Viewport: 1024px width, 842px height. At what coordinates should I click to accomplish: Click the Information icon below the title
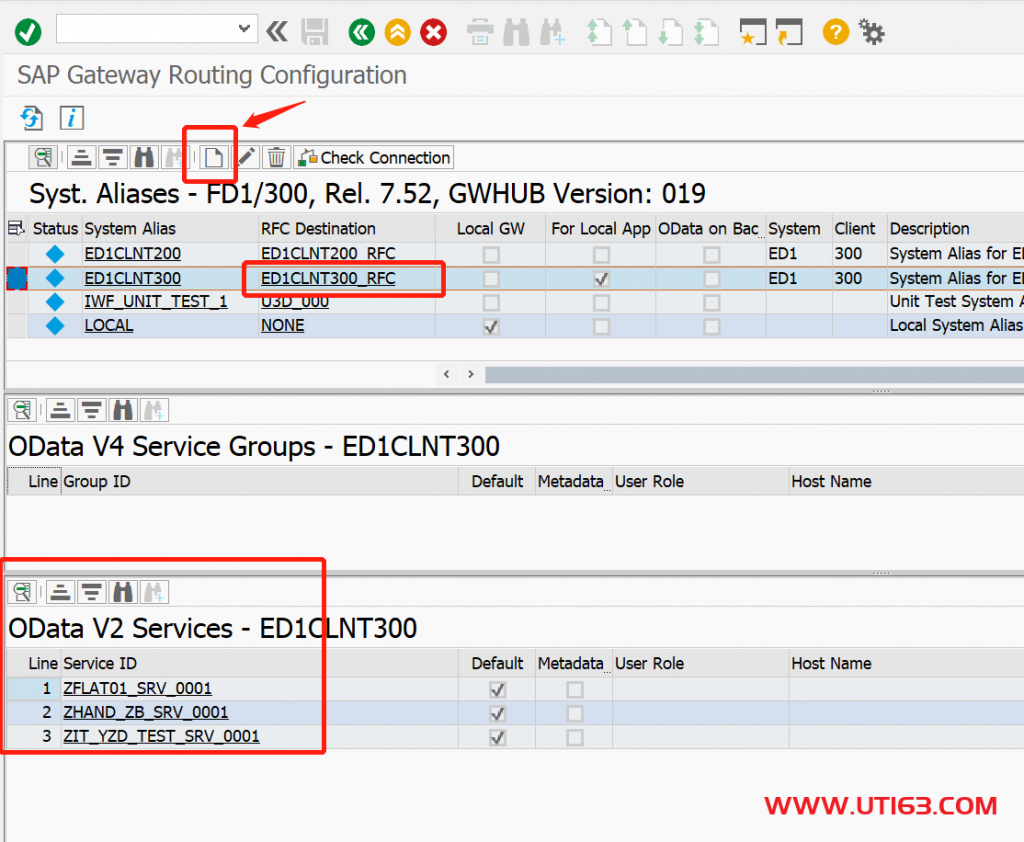[x=72, y=118]
